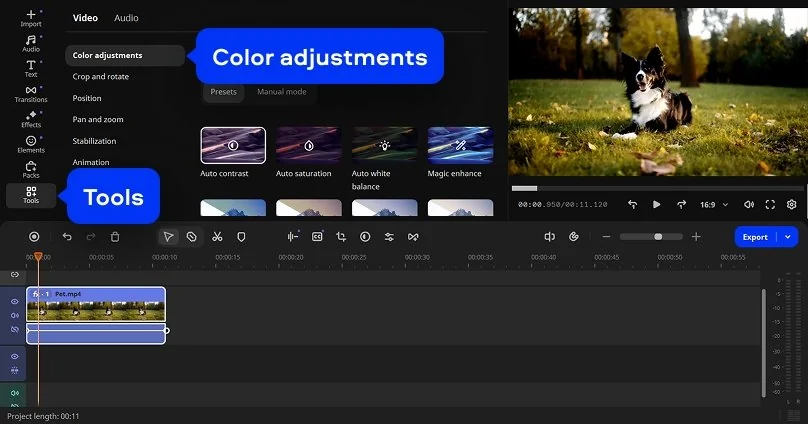Select Color adjustments in tool list
The image size is (808, 424).
click(125, 56)
